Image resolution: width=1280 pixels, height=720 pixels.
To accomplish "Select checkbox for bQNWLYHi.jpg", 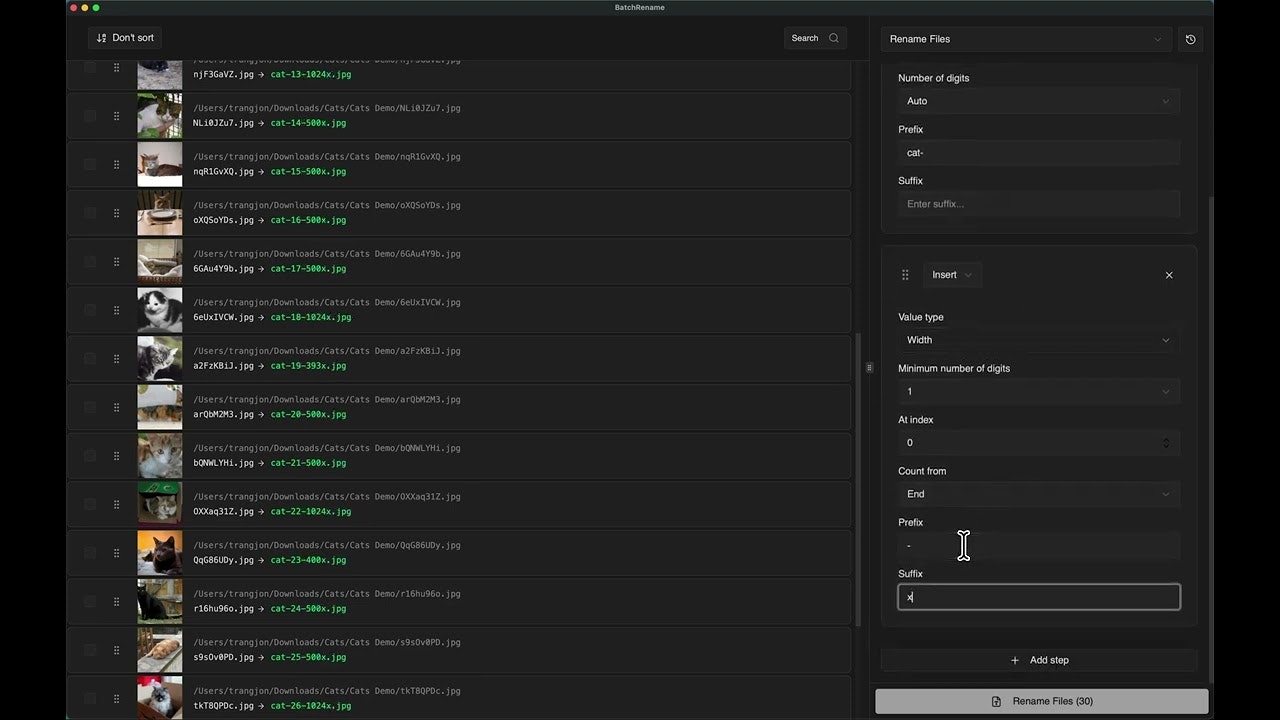I will pos(90,456).
